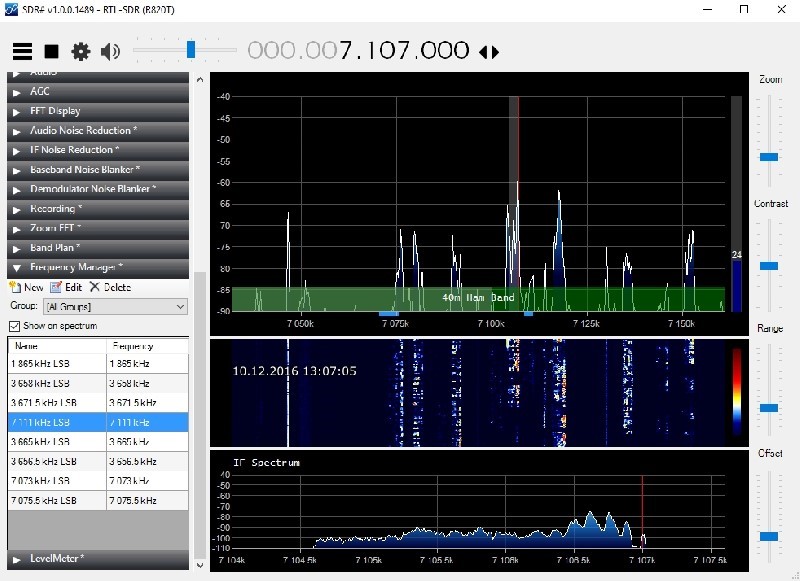Screen dimensions: 800x581
Task: Click Delete in Frequency Manager
Action: (x=110, y=287)
